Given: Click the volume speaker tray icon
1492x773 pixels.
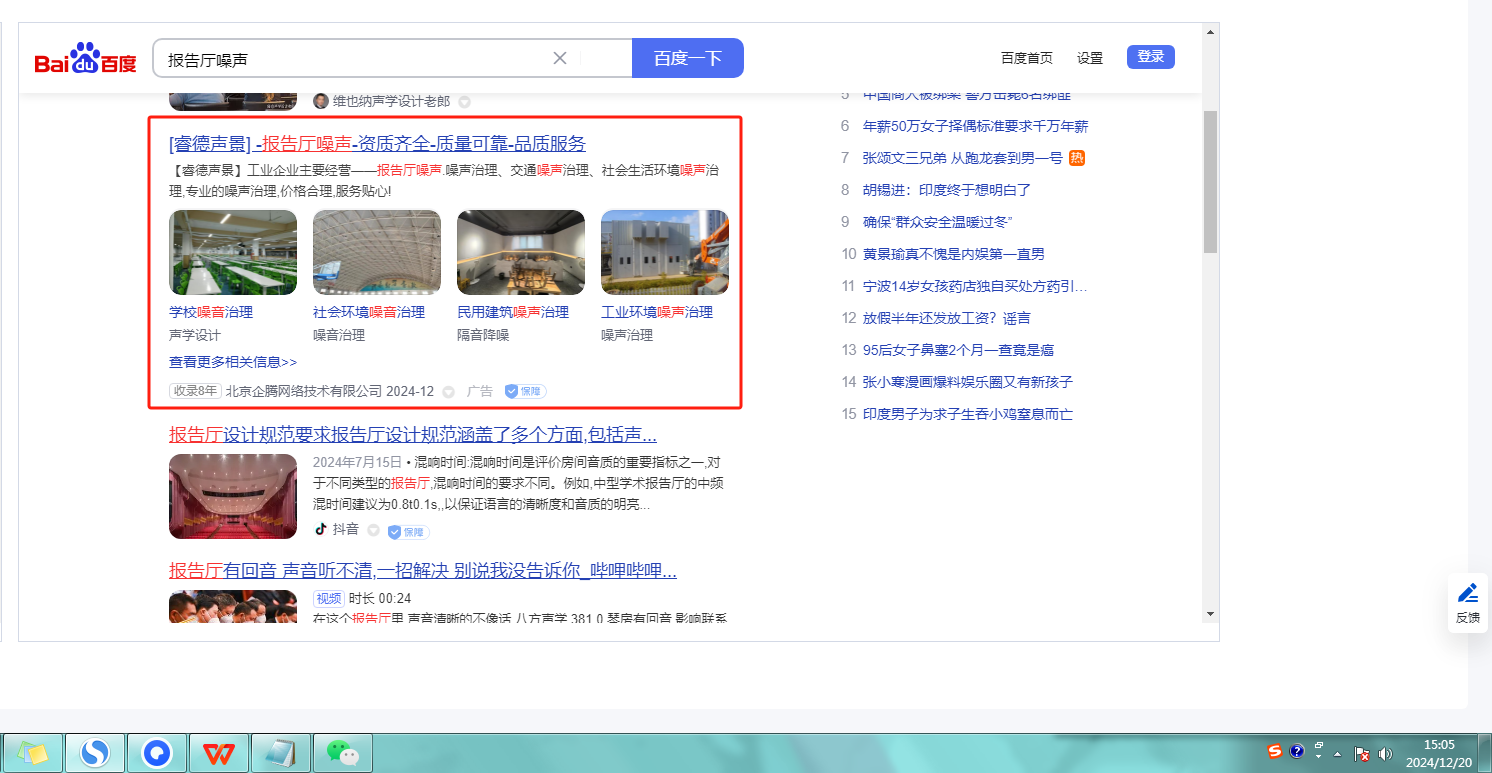Looking at the screenshot, I should (x=1385, y=753).
